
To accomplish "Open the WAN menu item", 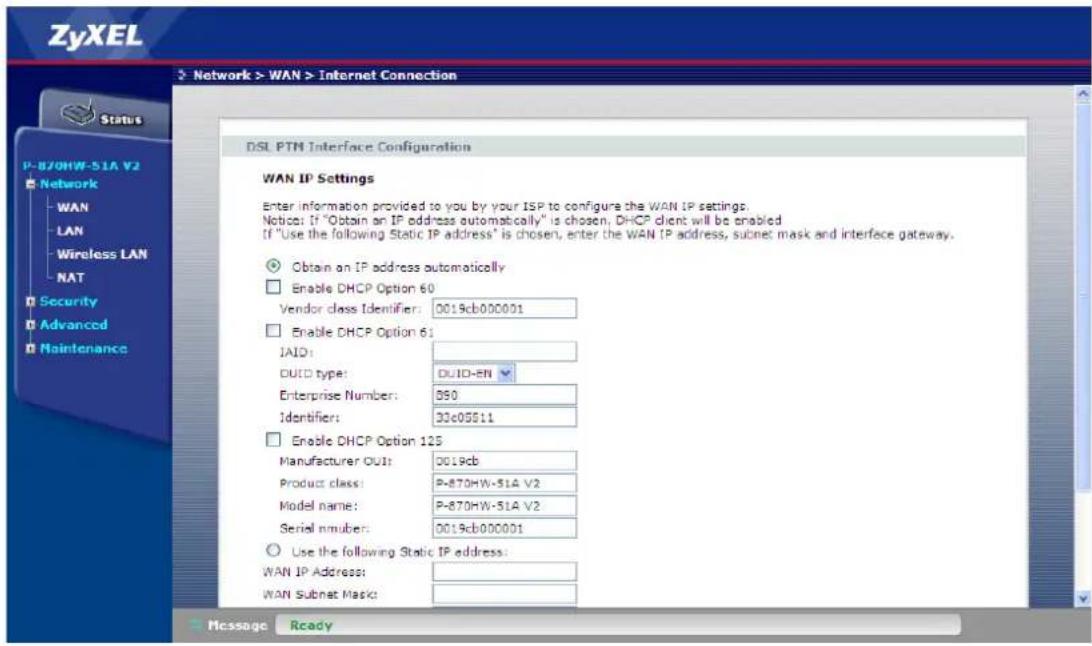I will click(72, 207).
